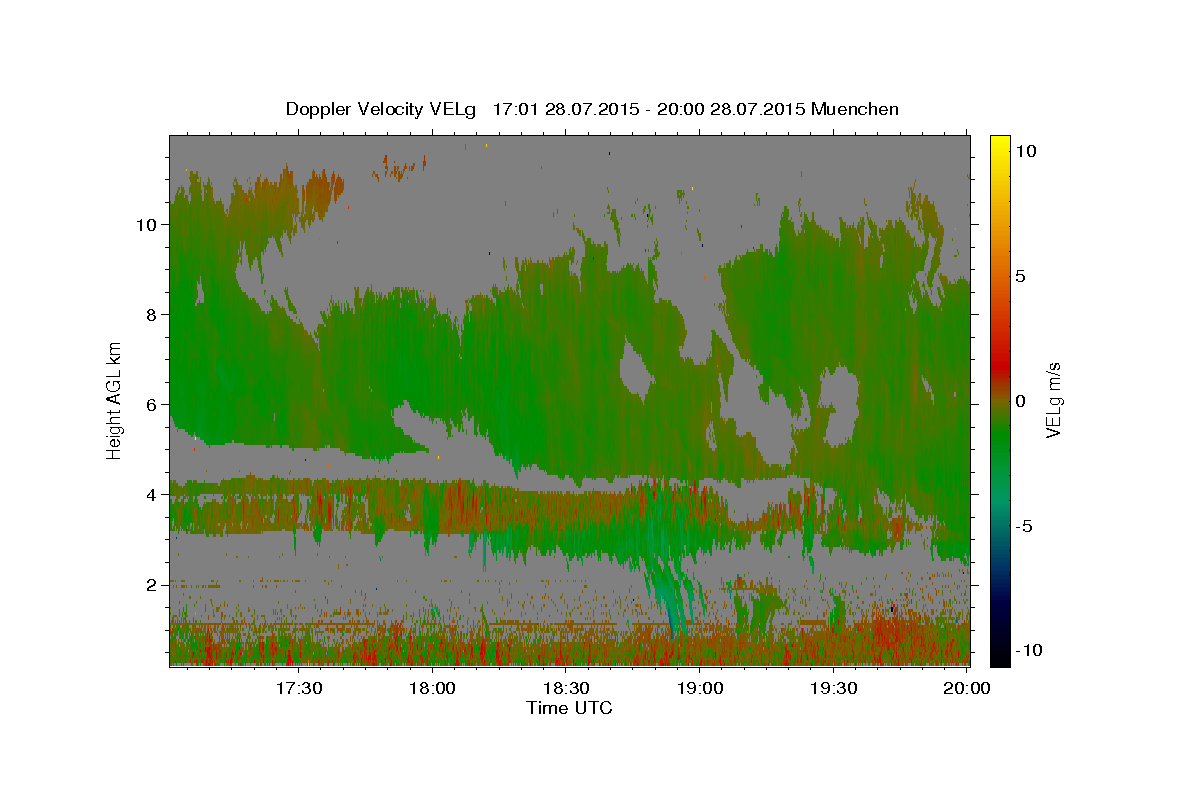Click the 20:00 time tick label
Viewport: 1200px width, 800px height.
click(967, 688)
